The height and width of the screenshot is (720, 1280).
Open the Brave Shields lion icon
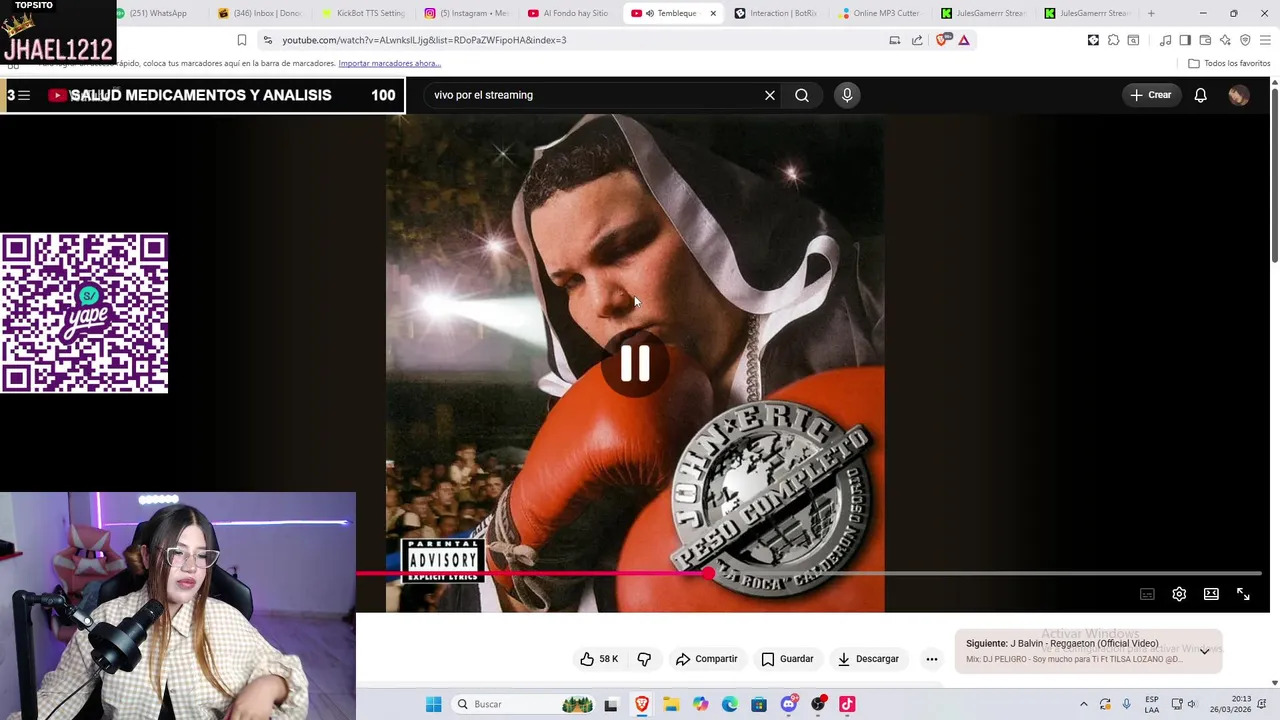point(941,40)
